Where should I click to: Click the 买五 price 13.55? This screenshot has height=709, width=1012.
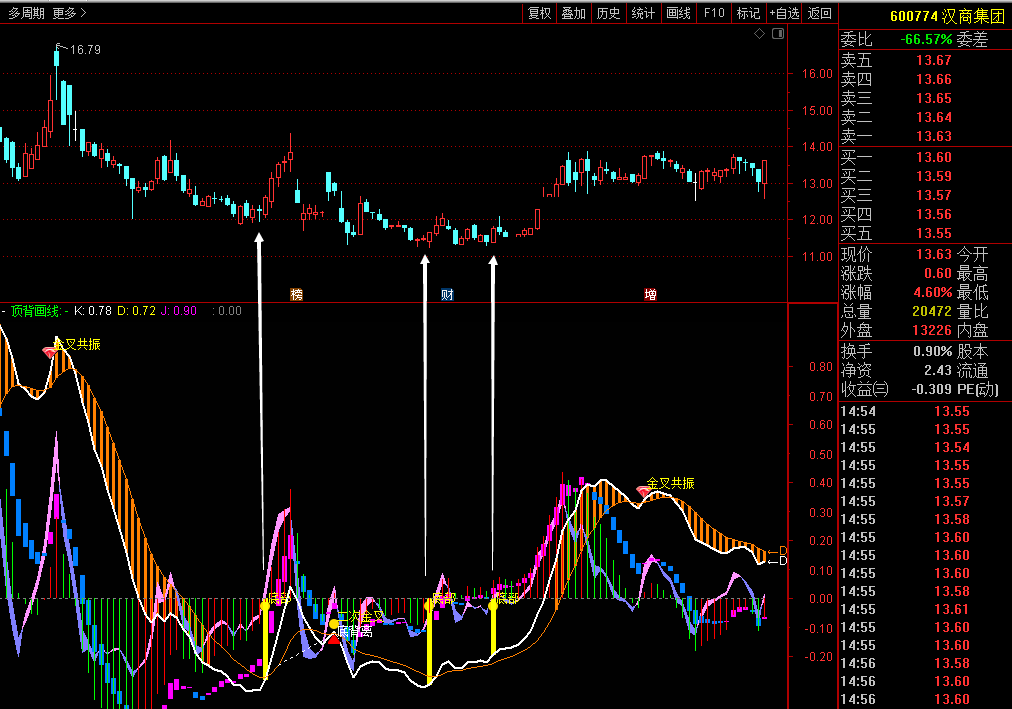coord(933,234)
